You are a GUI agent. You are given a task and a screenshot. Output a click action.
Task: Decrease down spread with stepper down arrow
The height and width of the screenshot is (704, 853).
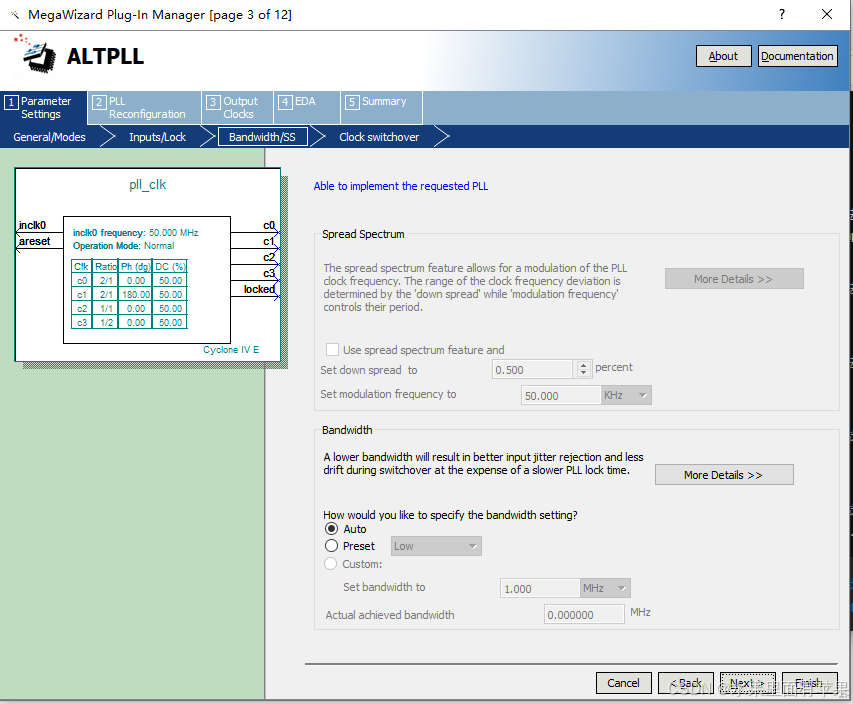tap(583, 374)
